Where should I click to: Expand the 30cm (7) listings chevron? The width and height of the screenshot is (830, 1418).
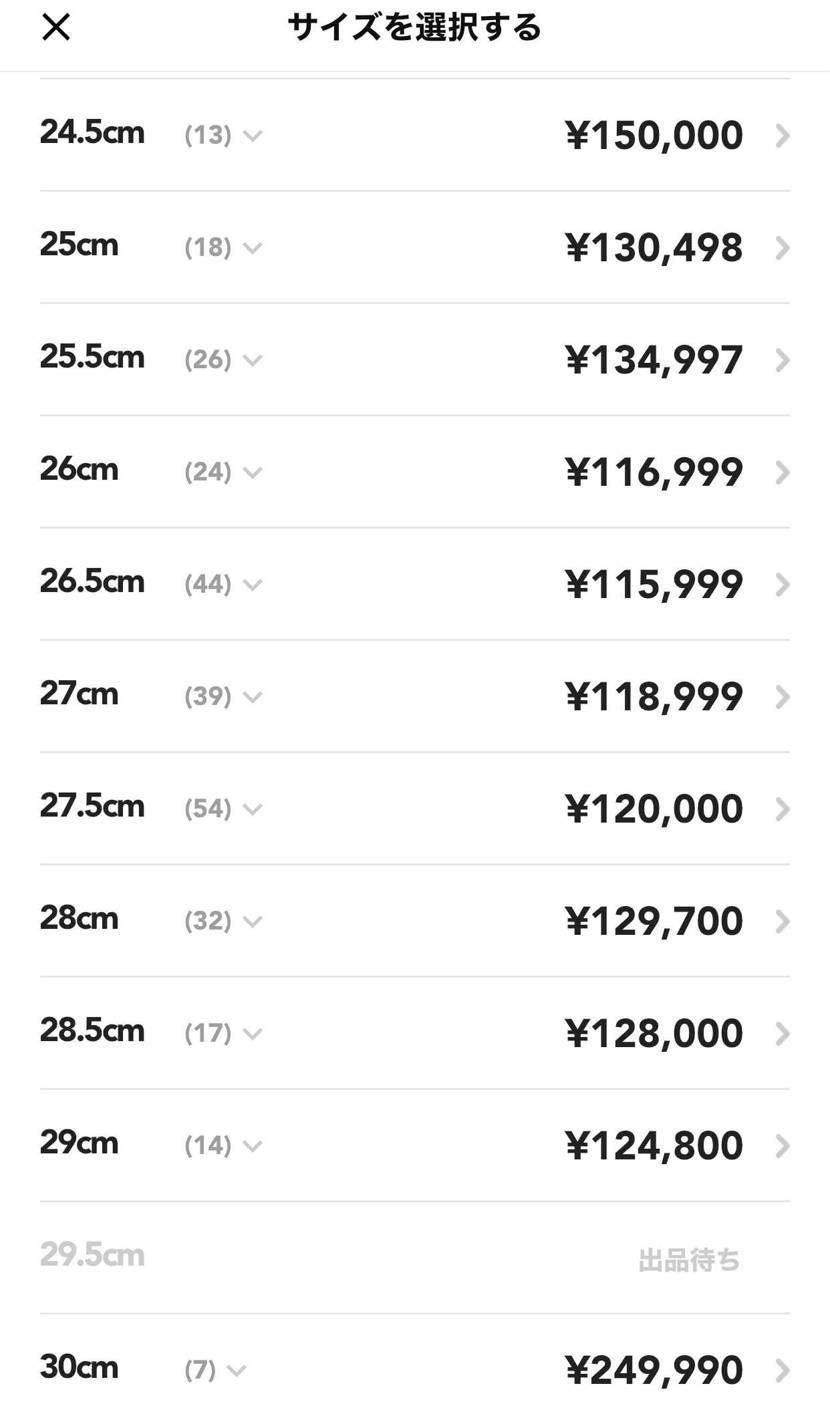[237, 1371]
